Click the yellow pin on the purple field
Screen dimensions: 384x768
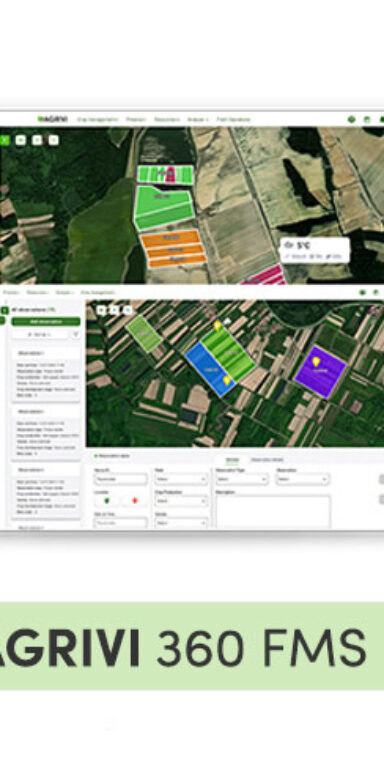pos(316,362)
